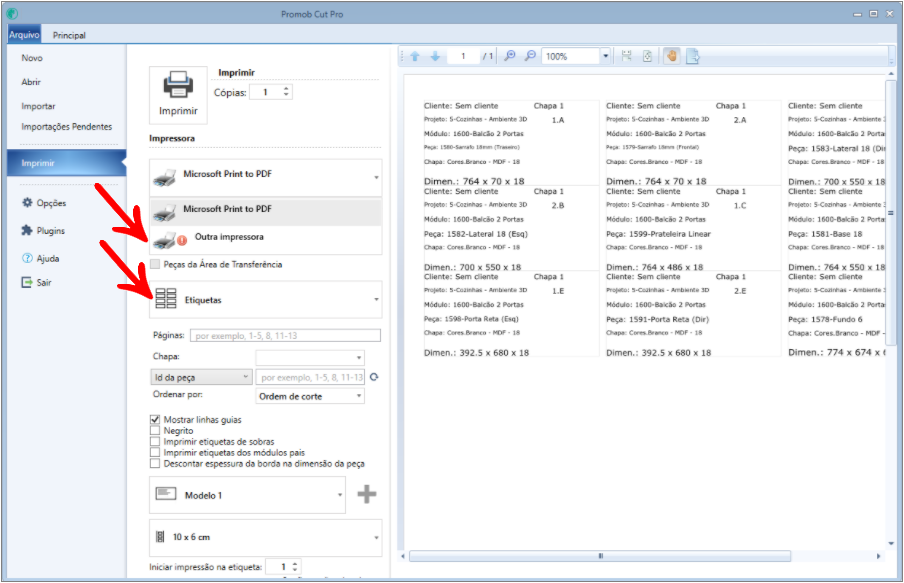904x583 pixels.
Task: Select Abrir in the file menu
Action: [31, 82]
